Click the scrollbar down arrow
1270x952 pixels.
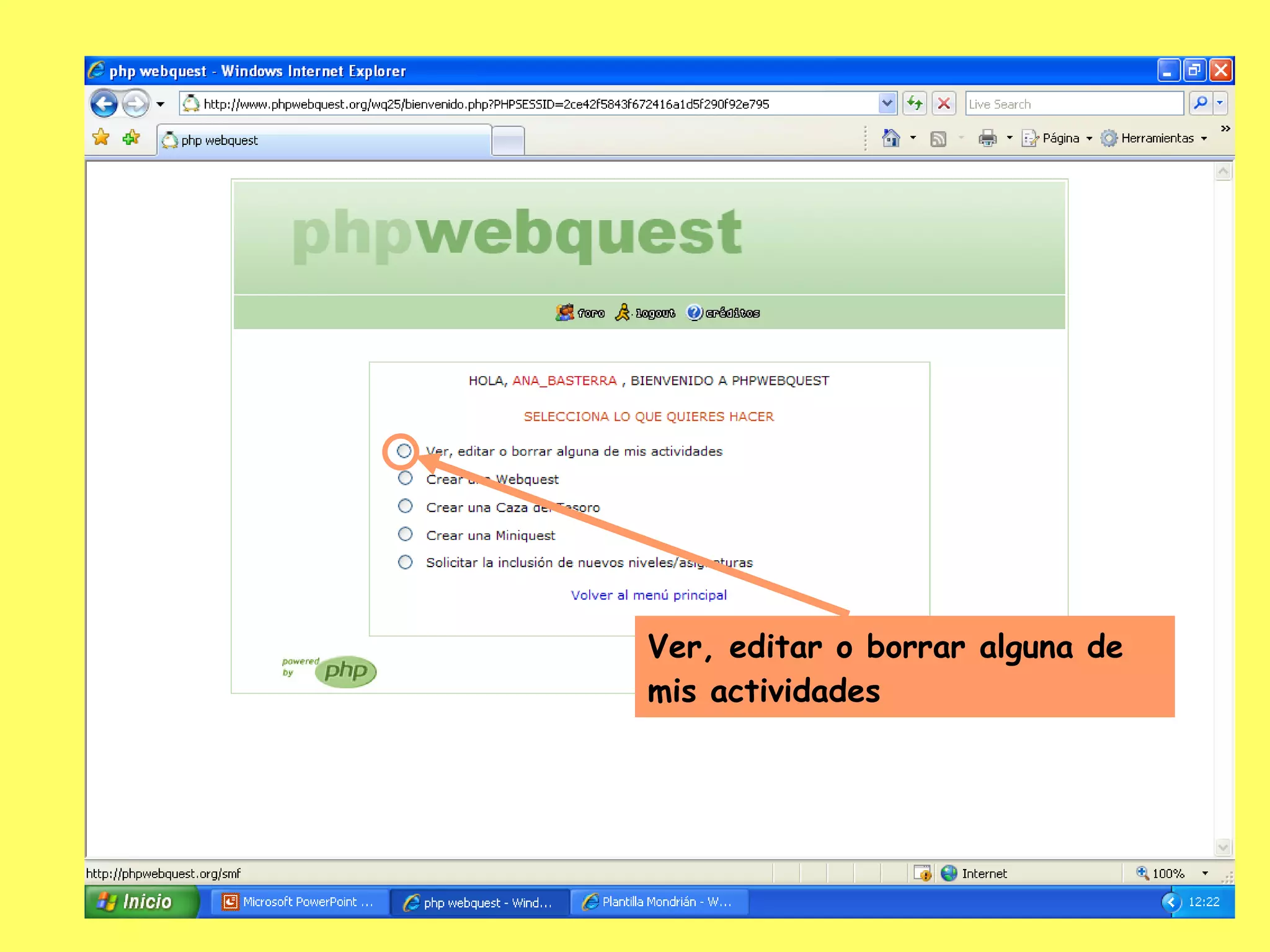(x=1223, y=847)
